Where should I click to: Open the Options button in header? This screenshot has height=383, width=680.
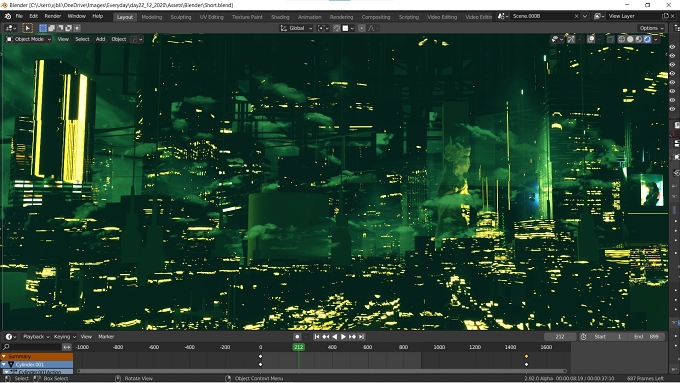tap(651, 28)
